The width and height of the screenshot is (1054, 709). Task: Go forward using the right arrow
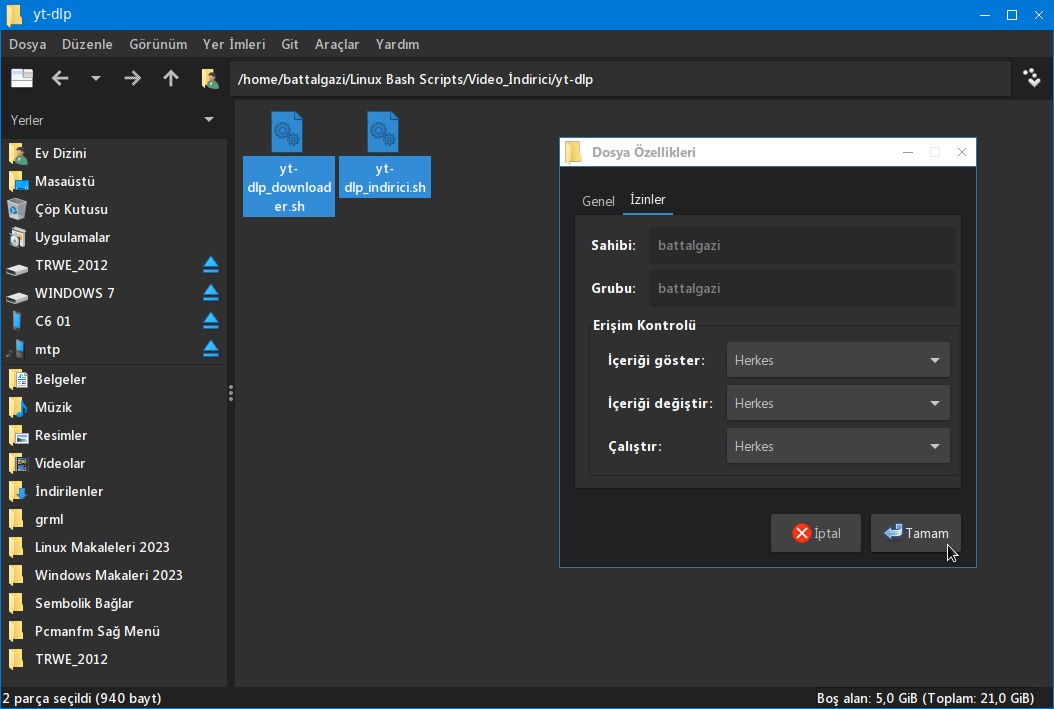pyautogui.click(x=132, y=79)
